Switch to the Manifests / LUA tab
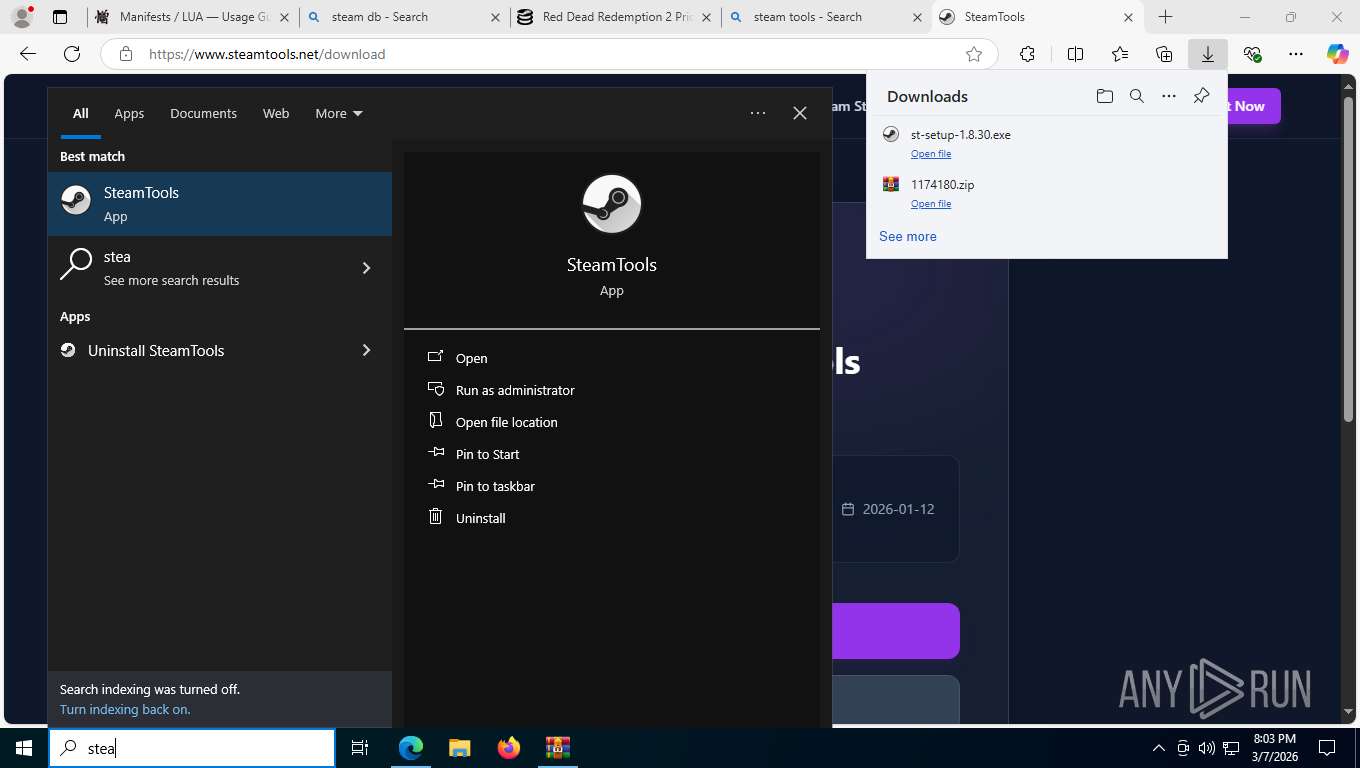 pos(194,17)
